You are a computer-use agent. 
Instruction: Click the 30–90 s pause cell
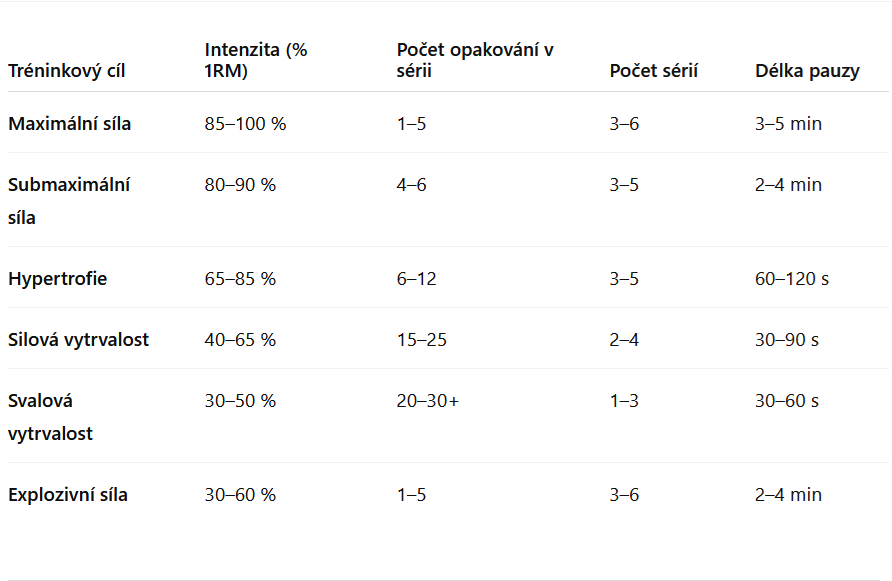point(787,340)
